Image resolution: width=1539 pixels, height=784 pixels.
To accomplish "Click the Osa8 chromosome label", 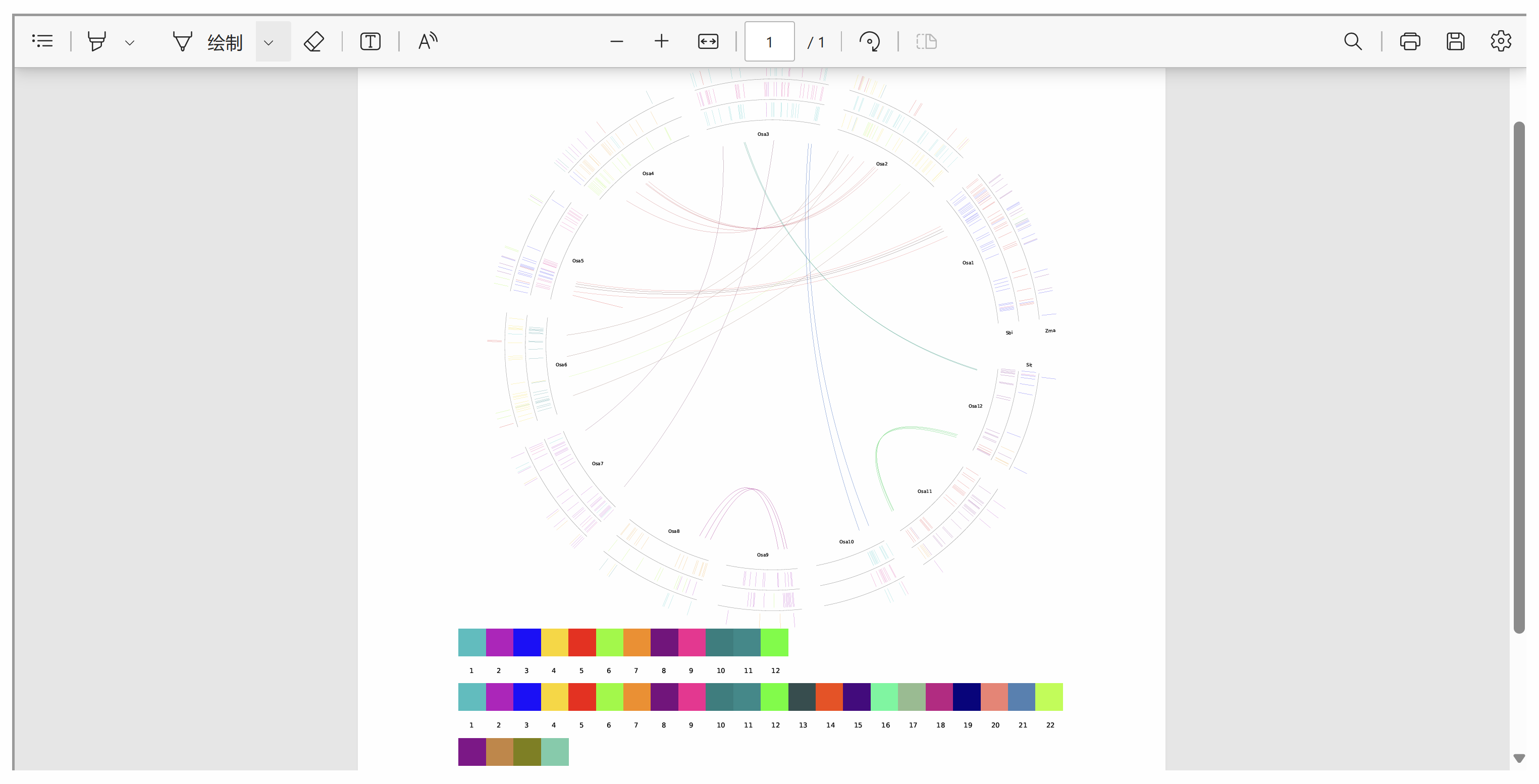I will [x=674, y=531].
